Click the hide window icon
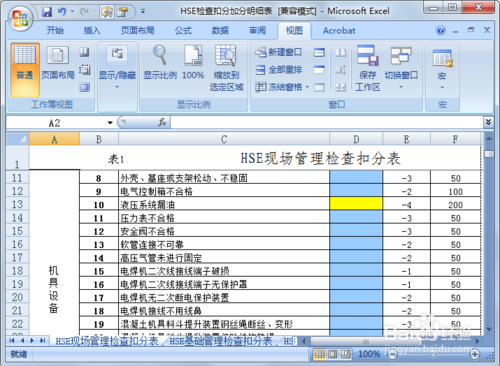The height and width of the screenshot is (366, 500). [x=319, y=70]
